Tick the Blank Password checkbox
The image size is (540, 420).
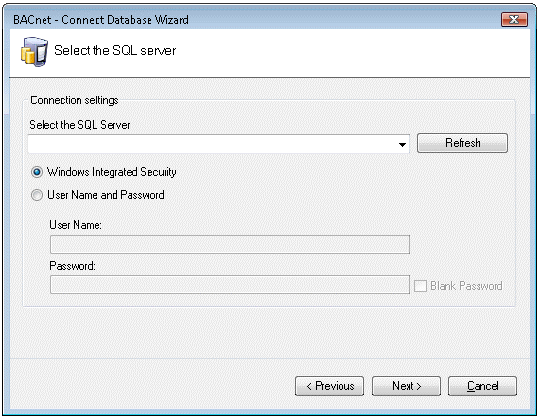point(420,286)
